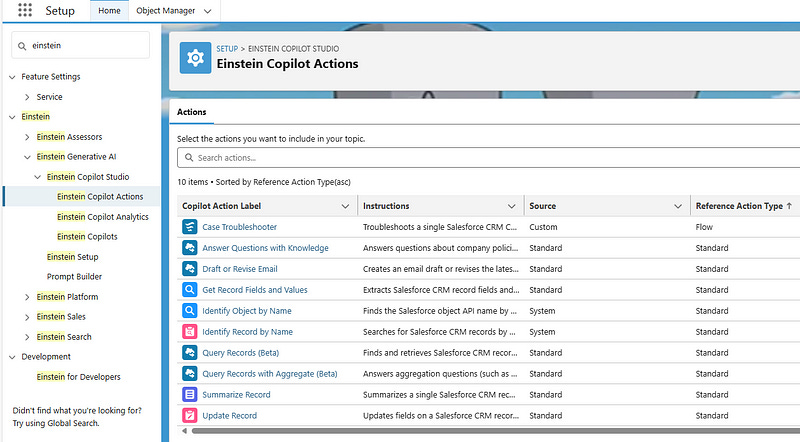Open Copilot Action Label column menu
This screenshot has width=800, height=442.
(345, 206)
